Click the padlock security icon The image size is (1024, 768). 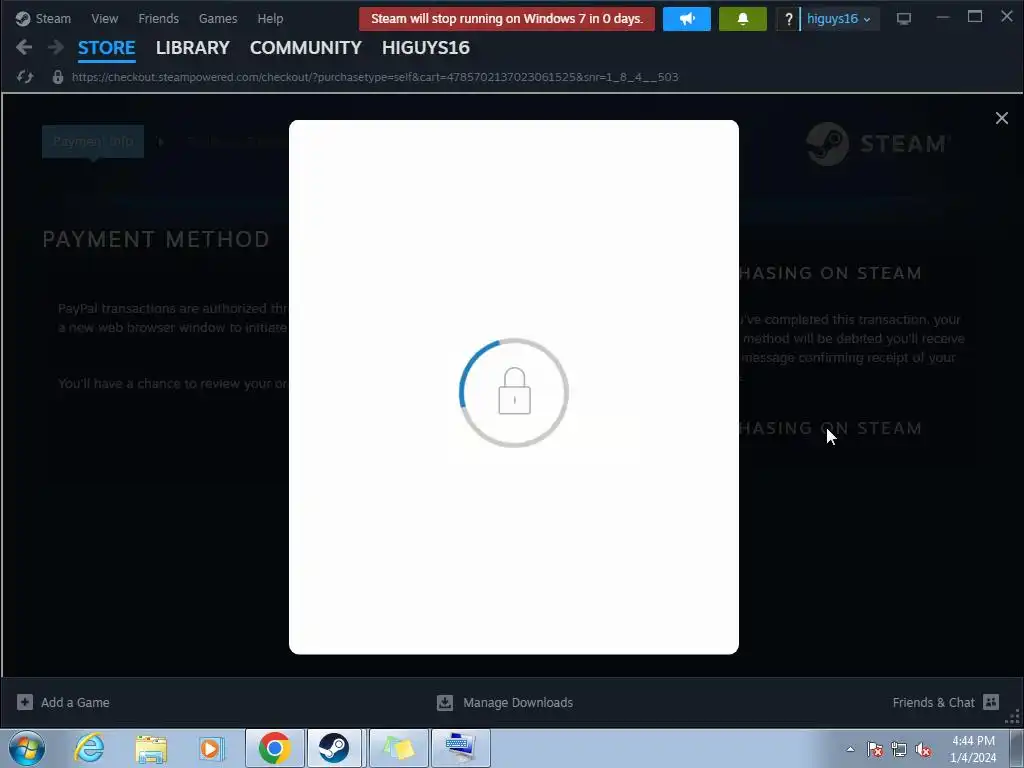(x=57, y=77)
